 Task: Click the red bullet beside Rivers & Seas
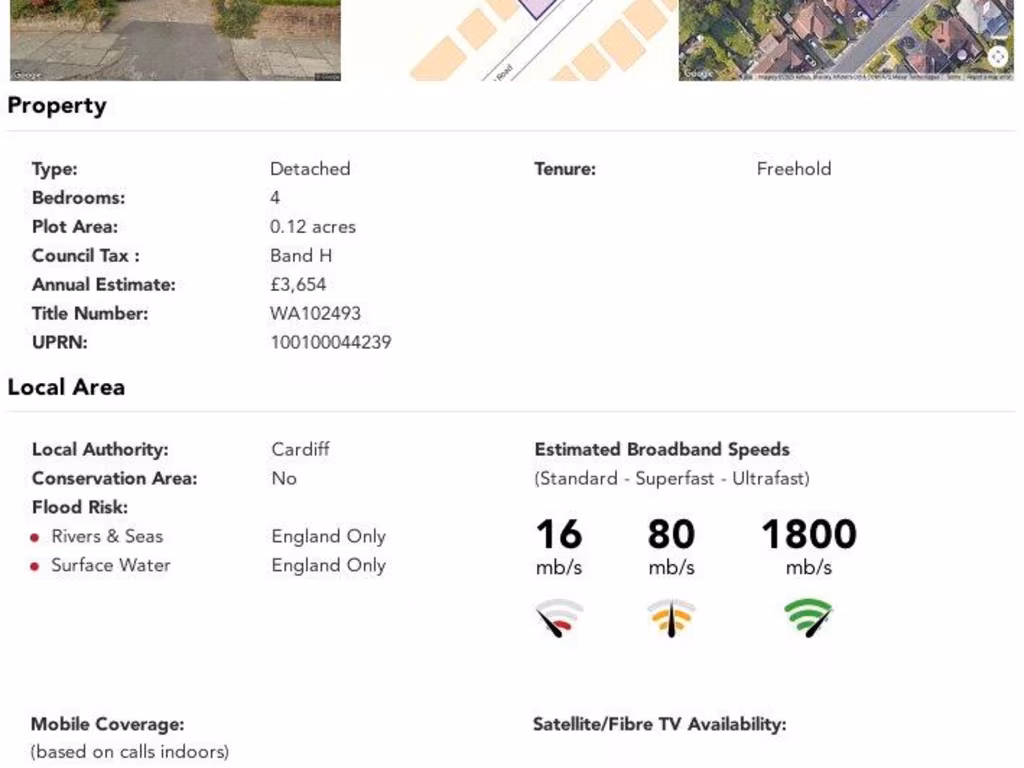[x=35, y=537]
